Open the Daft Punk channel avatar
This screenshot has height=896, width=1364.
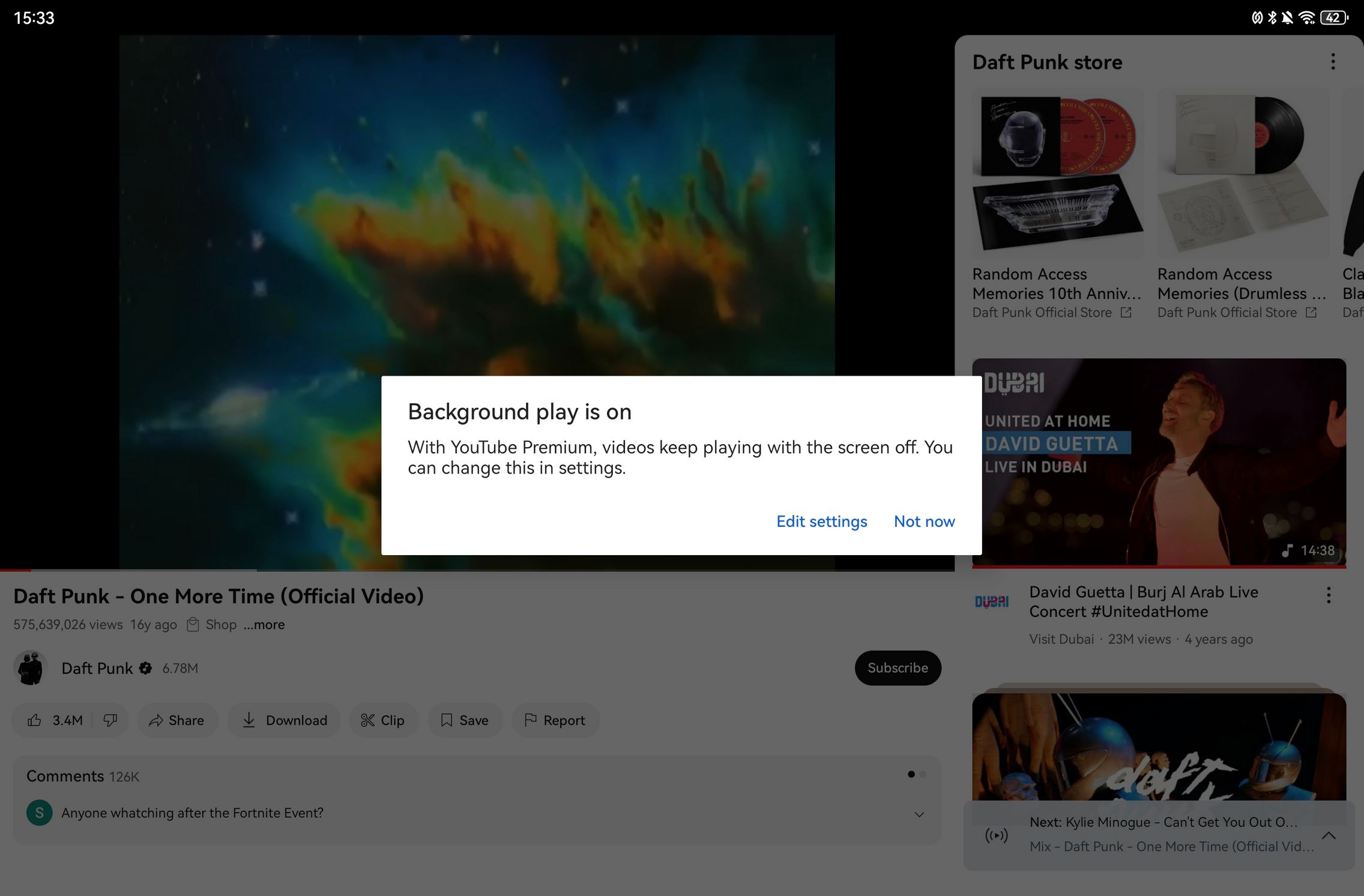(31, 668)
